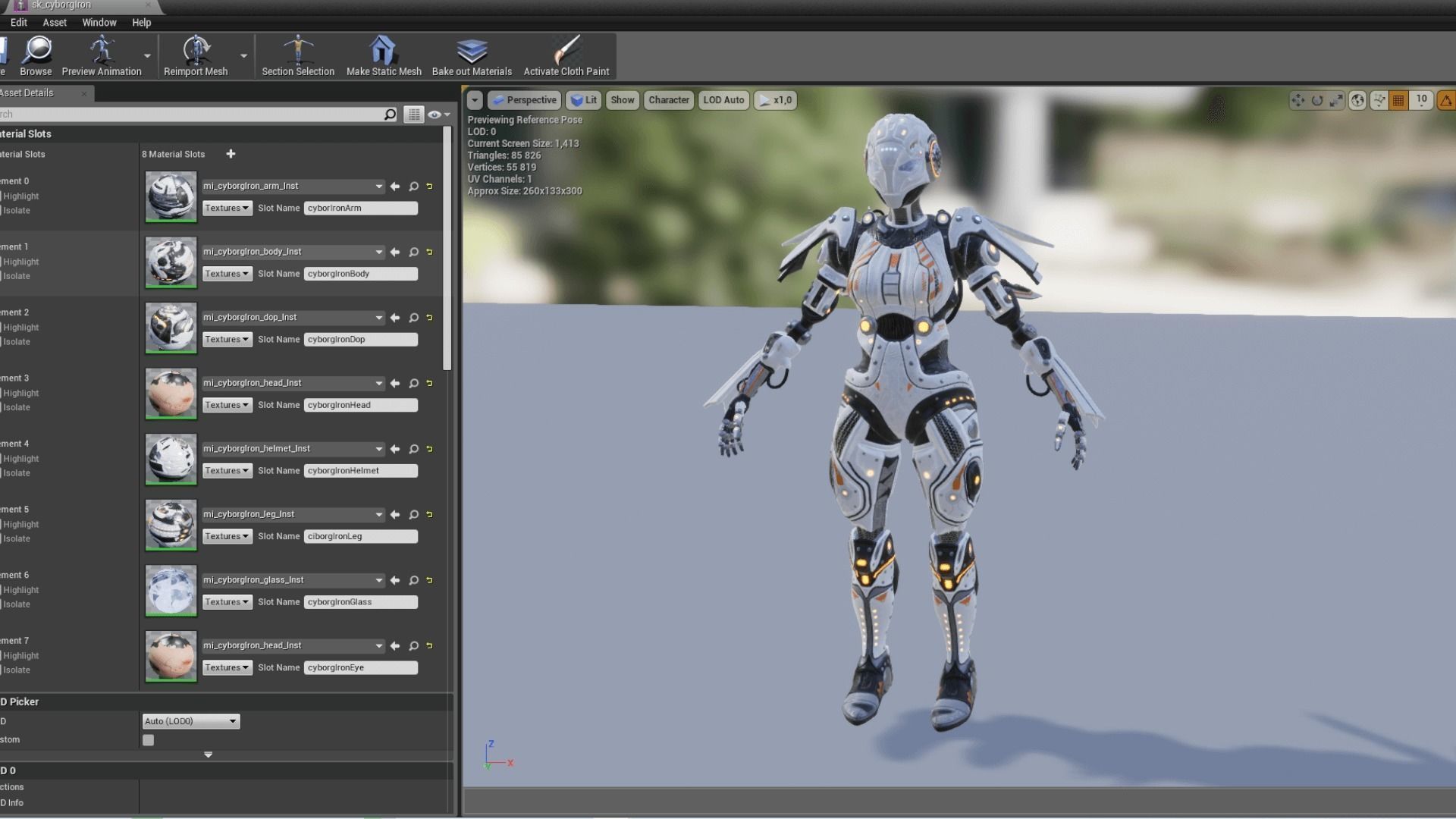1456x819 pixels.
Task: Click the Reimport Mesh icon
Action: coord(196,56)
